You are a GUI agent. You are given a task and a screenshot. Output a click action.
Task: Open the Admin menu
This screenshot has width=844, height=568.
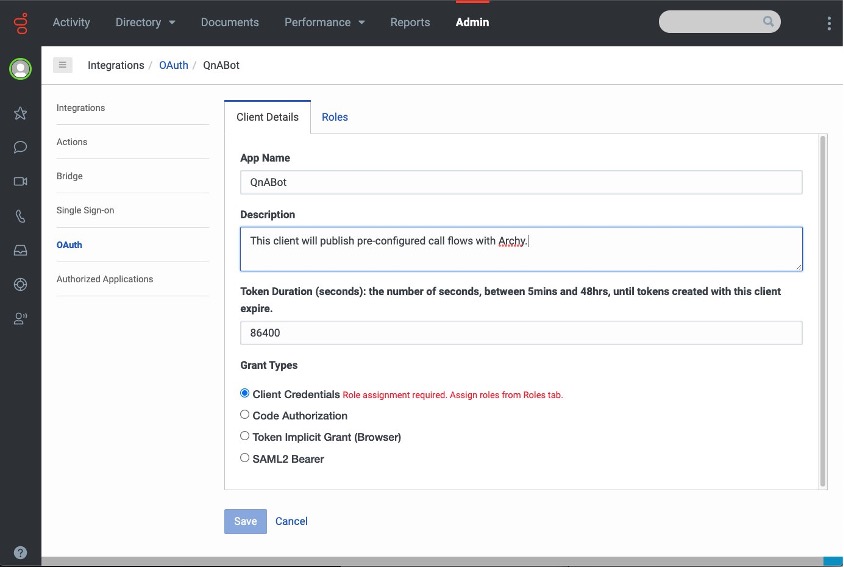pyautogui.click(x=472, y=22)
